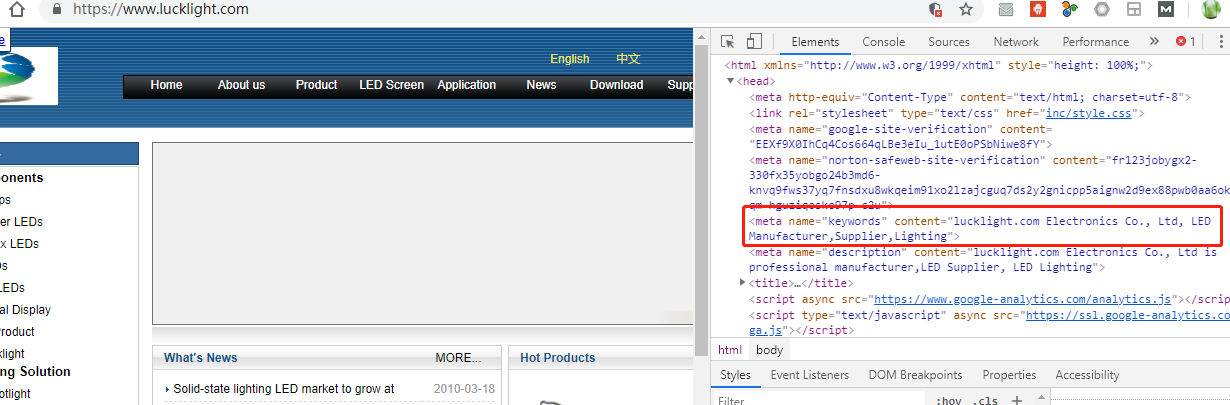Open the Properties pane tab
The height and width of the screenshot is (405, 1230).
(x=1009, y=375)
